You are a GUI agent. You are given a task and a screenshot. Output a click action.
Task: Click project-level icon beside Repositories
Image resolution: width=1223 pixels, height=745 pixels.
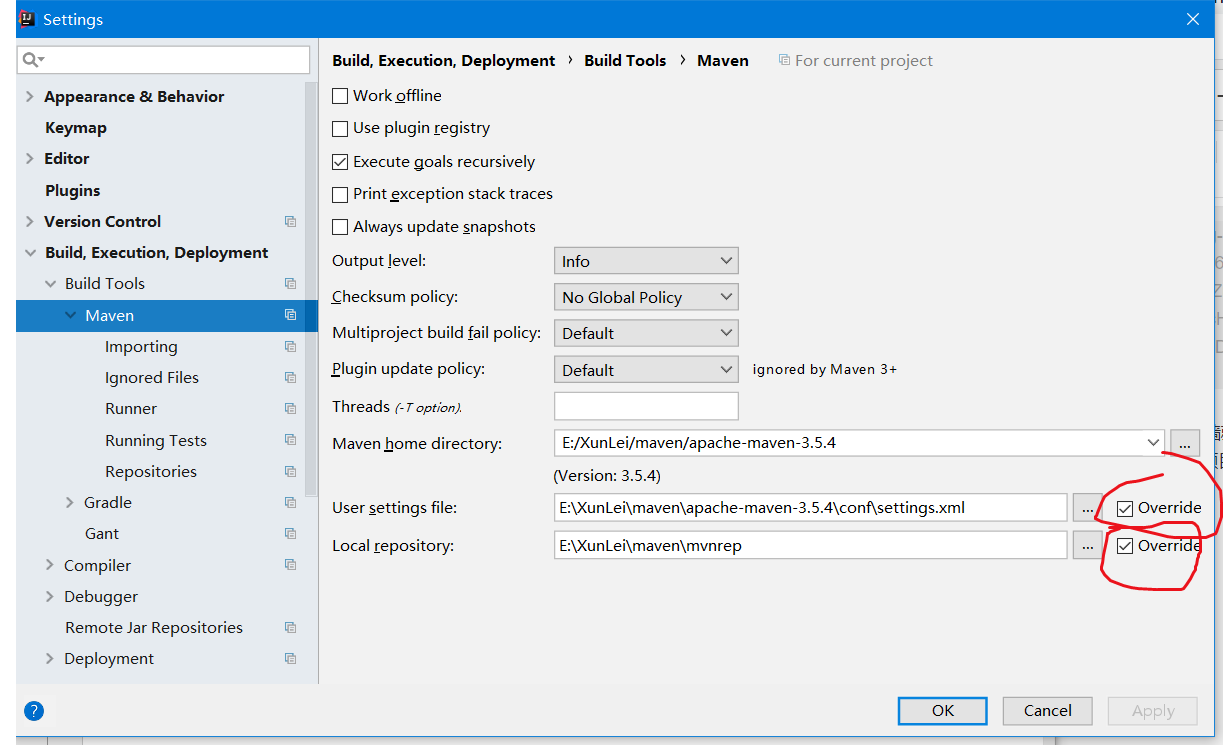(290, 471)
